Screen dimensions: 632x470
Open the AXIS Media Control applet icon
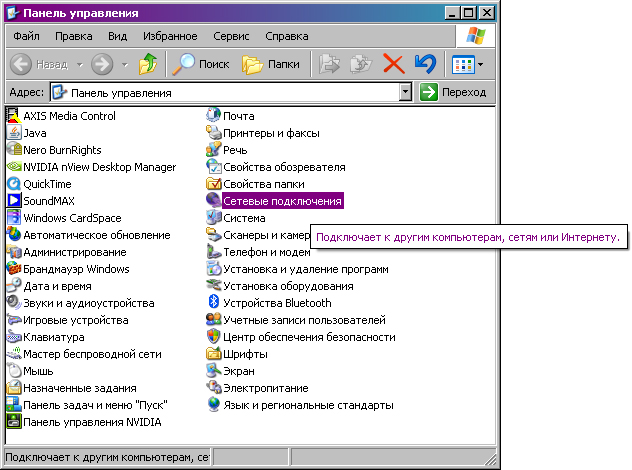pyautogui.click(x=14, y=116)
